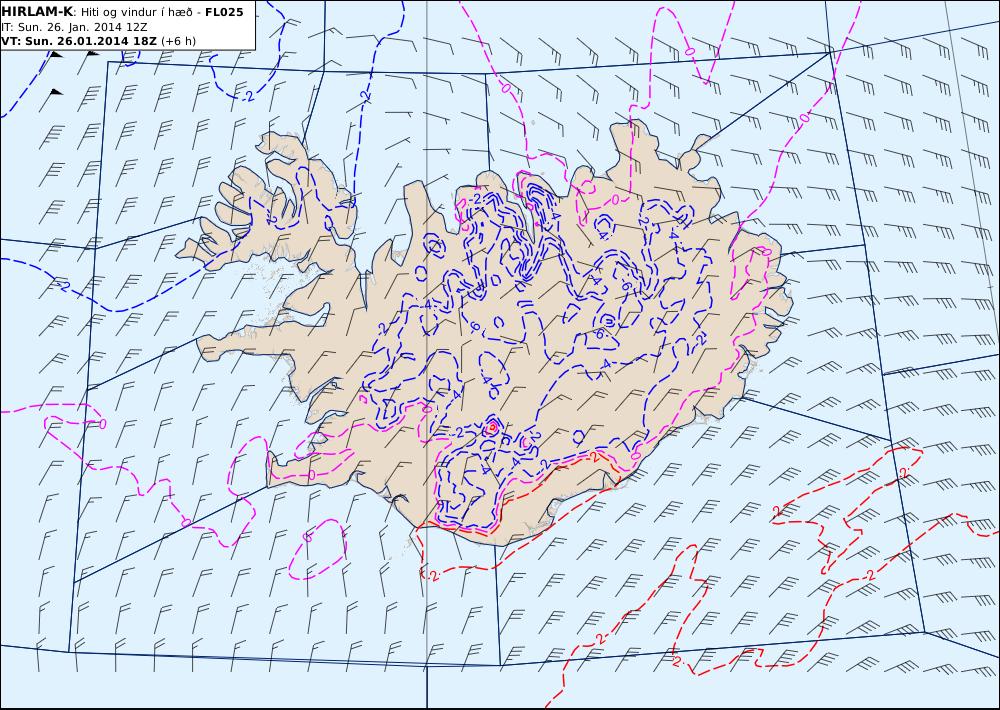This screenshot has height=710, width=1000.
Task: Click the 'Hiti og vindur í hæð' text
Action: coord(136,13)
